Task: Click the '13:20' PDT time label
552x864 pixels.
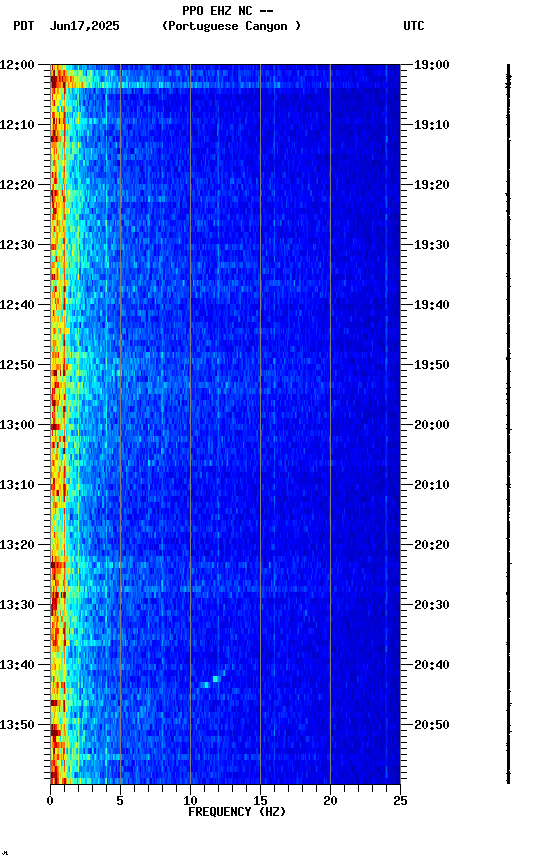Action: [x=17, y=546]
